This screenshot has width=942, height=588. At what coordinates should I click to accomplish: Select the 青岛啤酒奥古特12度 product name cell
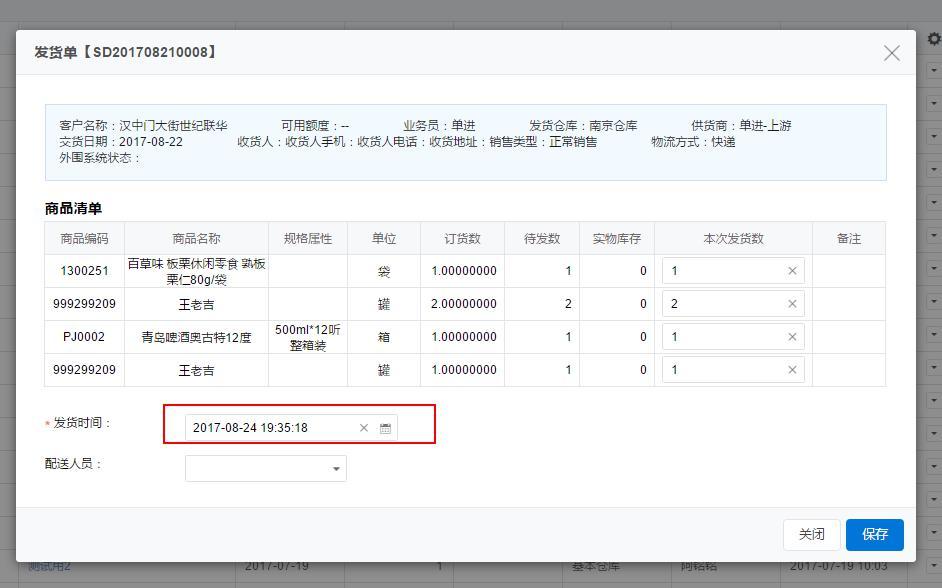point(196,337)
